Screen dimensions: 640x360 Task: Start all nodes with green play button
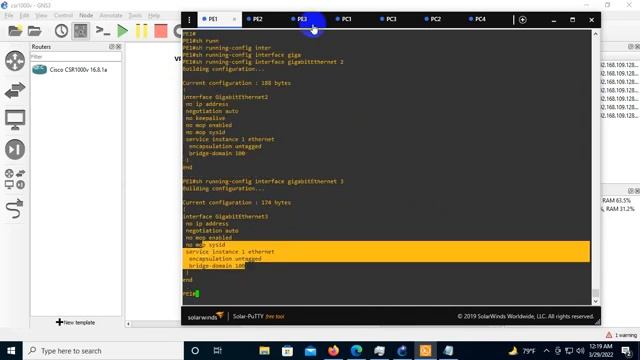[122, 31]
